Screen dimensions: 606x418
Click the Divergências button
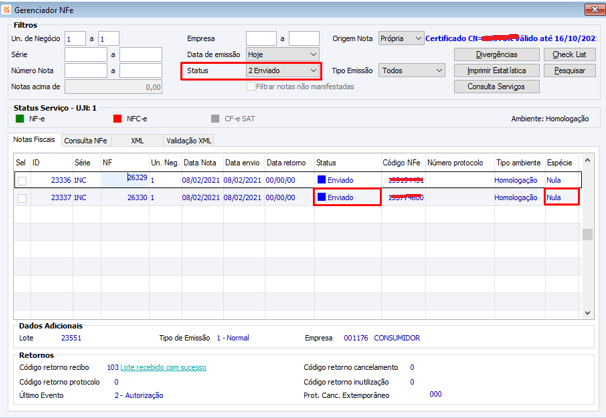click(497, 54)
